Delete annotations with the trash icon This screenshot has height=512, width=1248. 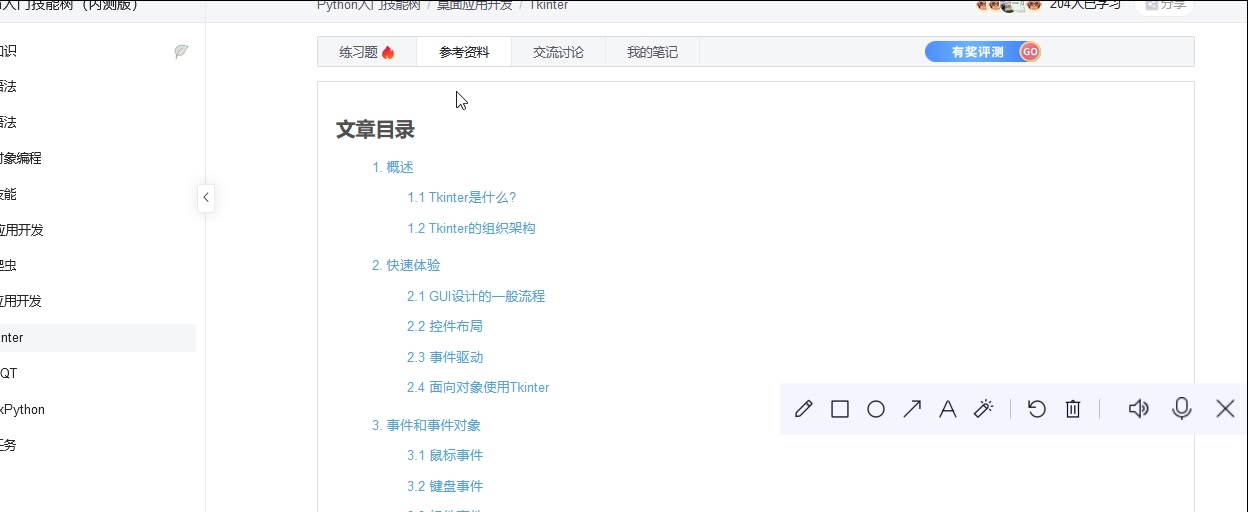1073,409
